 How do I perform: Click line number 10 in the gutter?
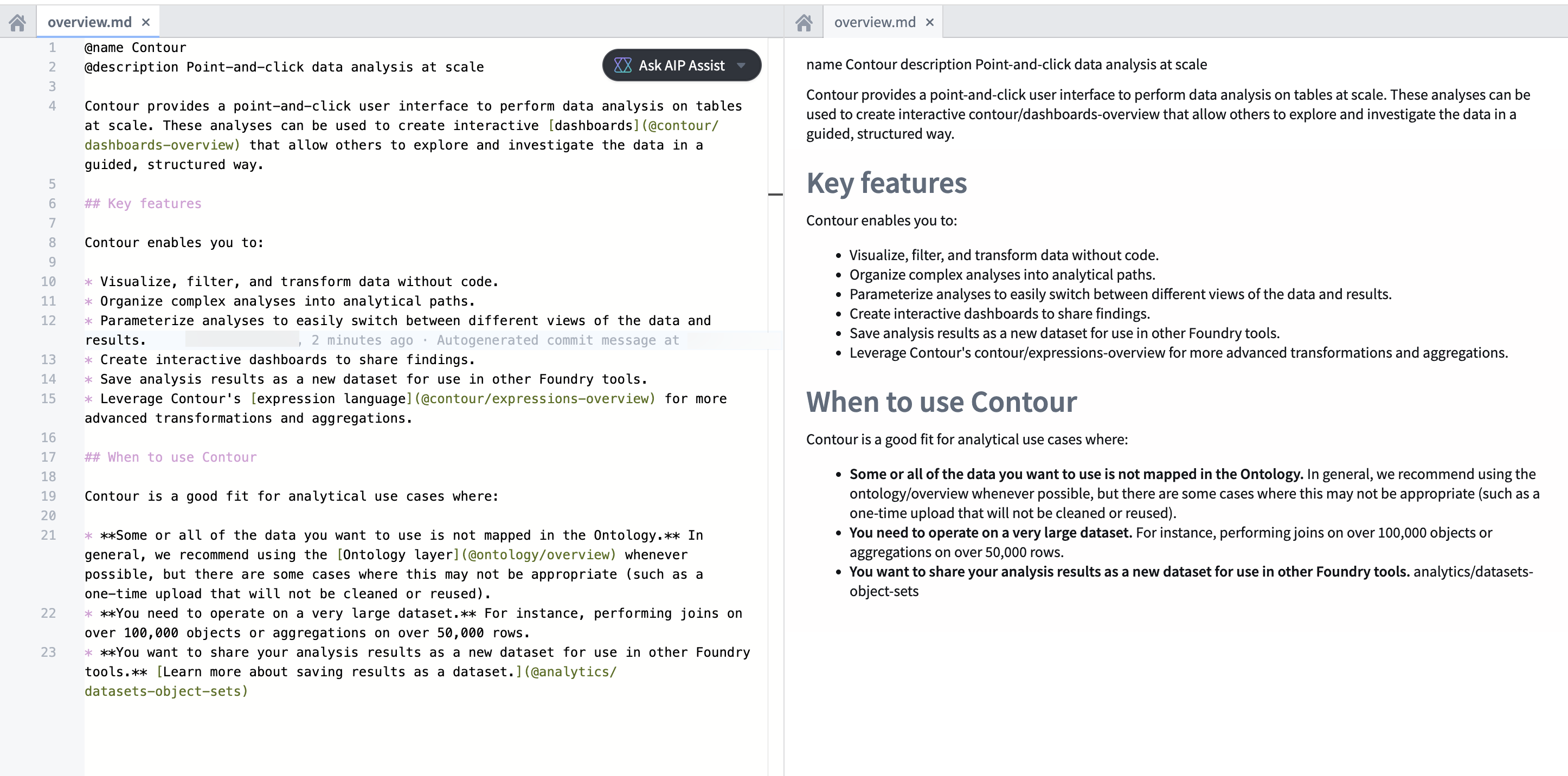tap(48, 282)
